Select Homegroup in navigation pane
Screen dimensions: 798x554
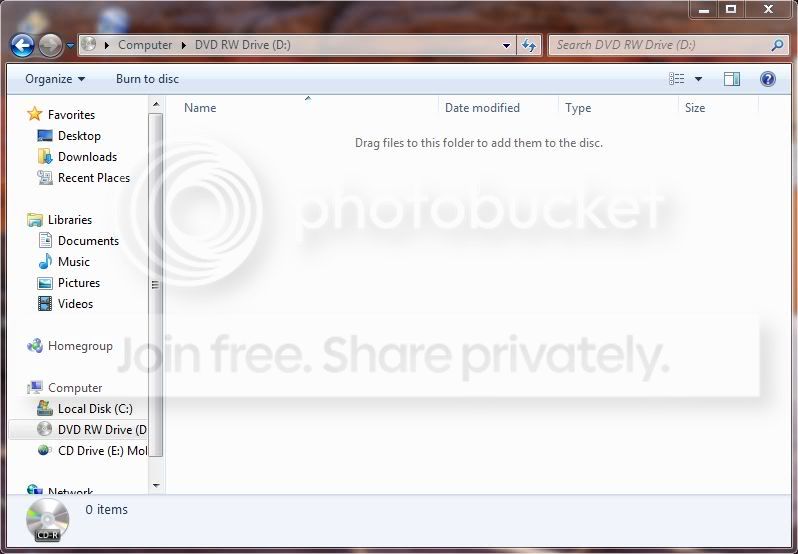click(80, 346)
